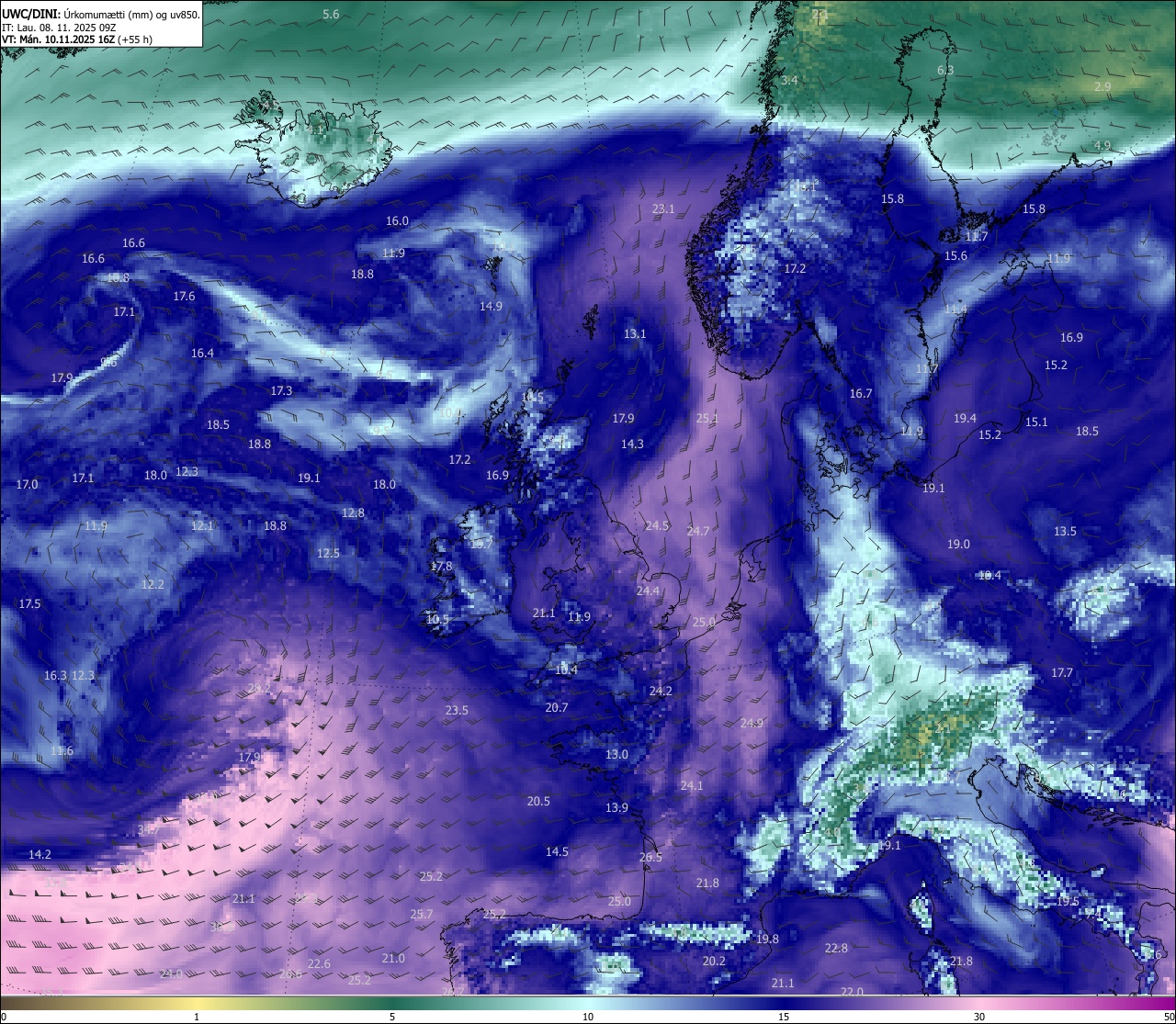Click the VT Mán. 10.11.2025 16Z line

pyautogui.click(x=77, y=39)
